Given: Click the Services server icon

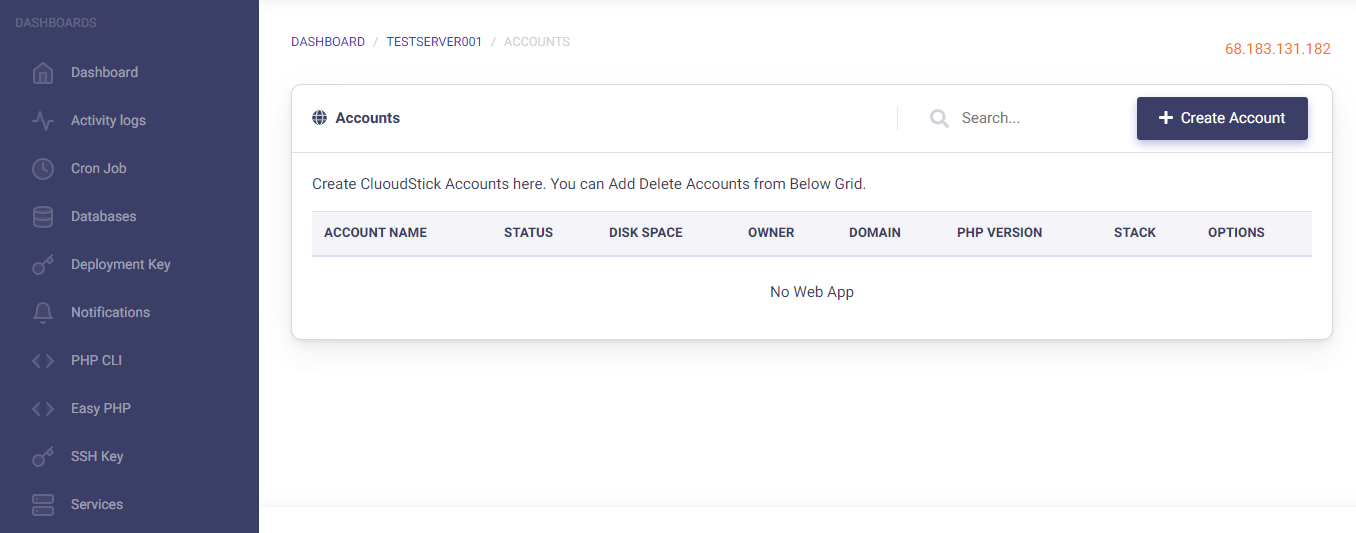Looking at the screenshot, I should [43, 505].
